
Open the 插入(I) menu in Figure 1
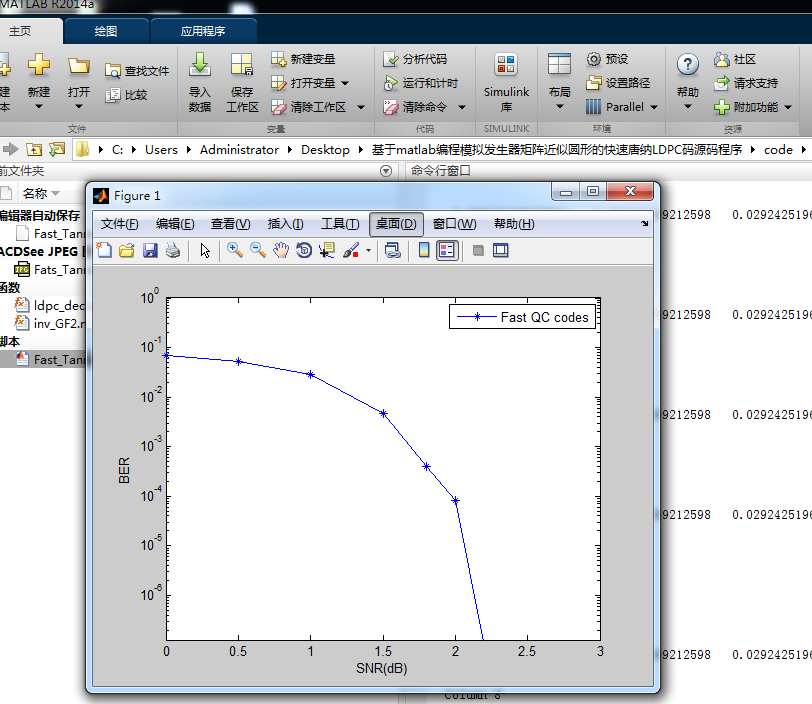tap(285, 224)
